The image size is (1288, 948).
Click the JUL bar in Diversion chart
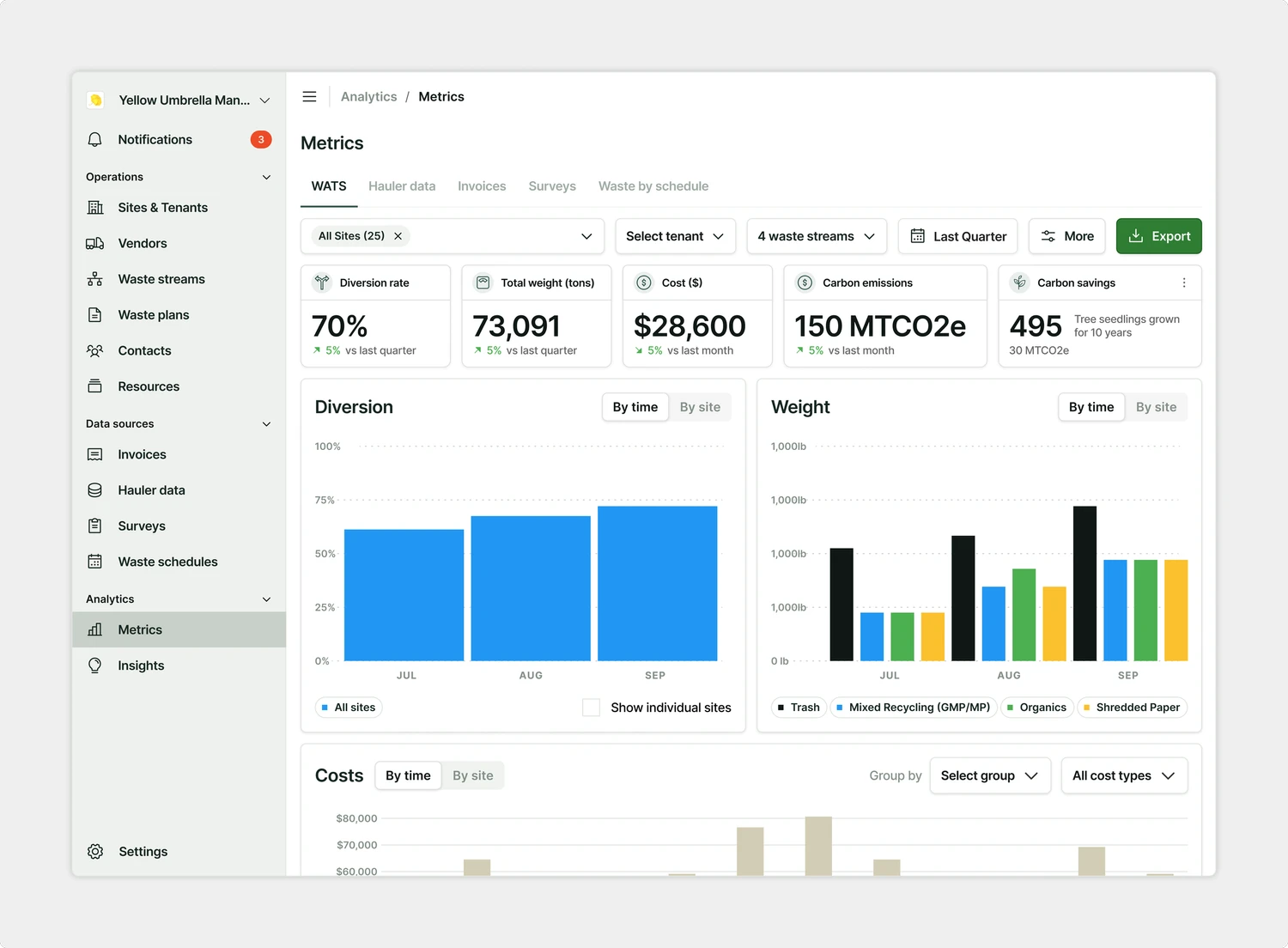(404, 595)
